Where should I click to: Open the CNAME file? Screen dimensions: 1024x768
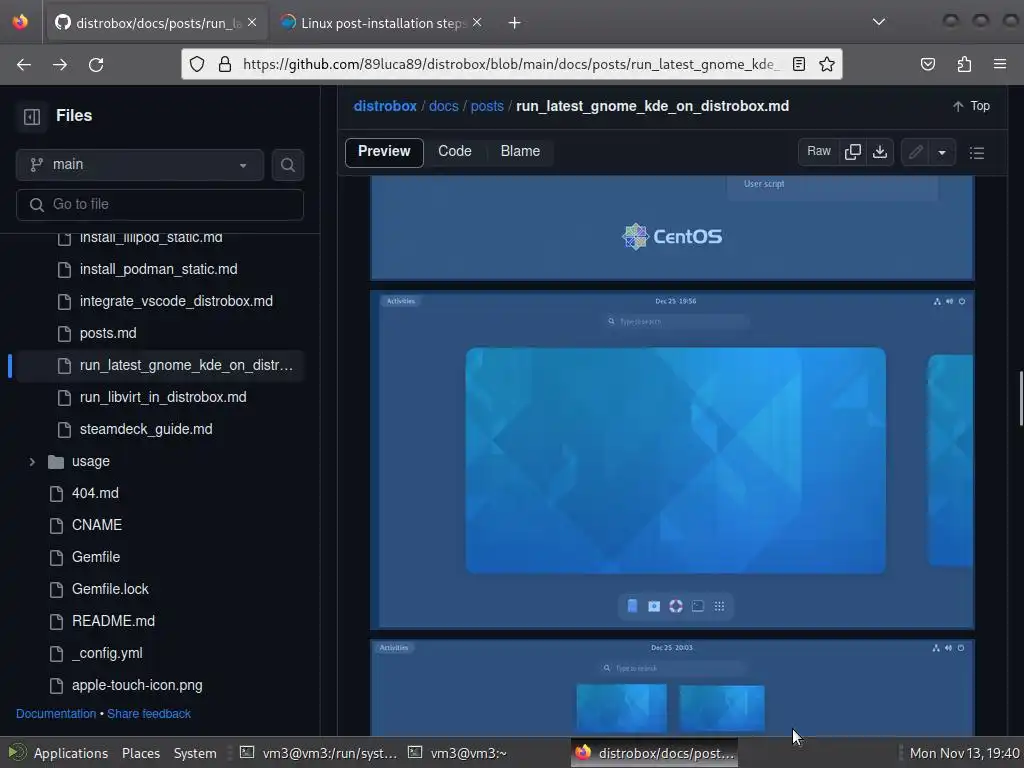tap(97, 525)
